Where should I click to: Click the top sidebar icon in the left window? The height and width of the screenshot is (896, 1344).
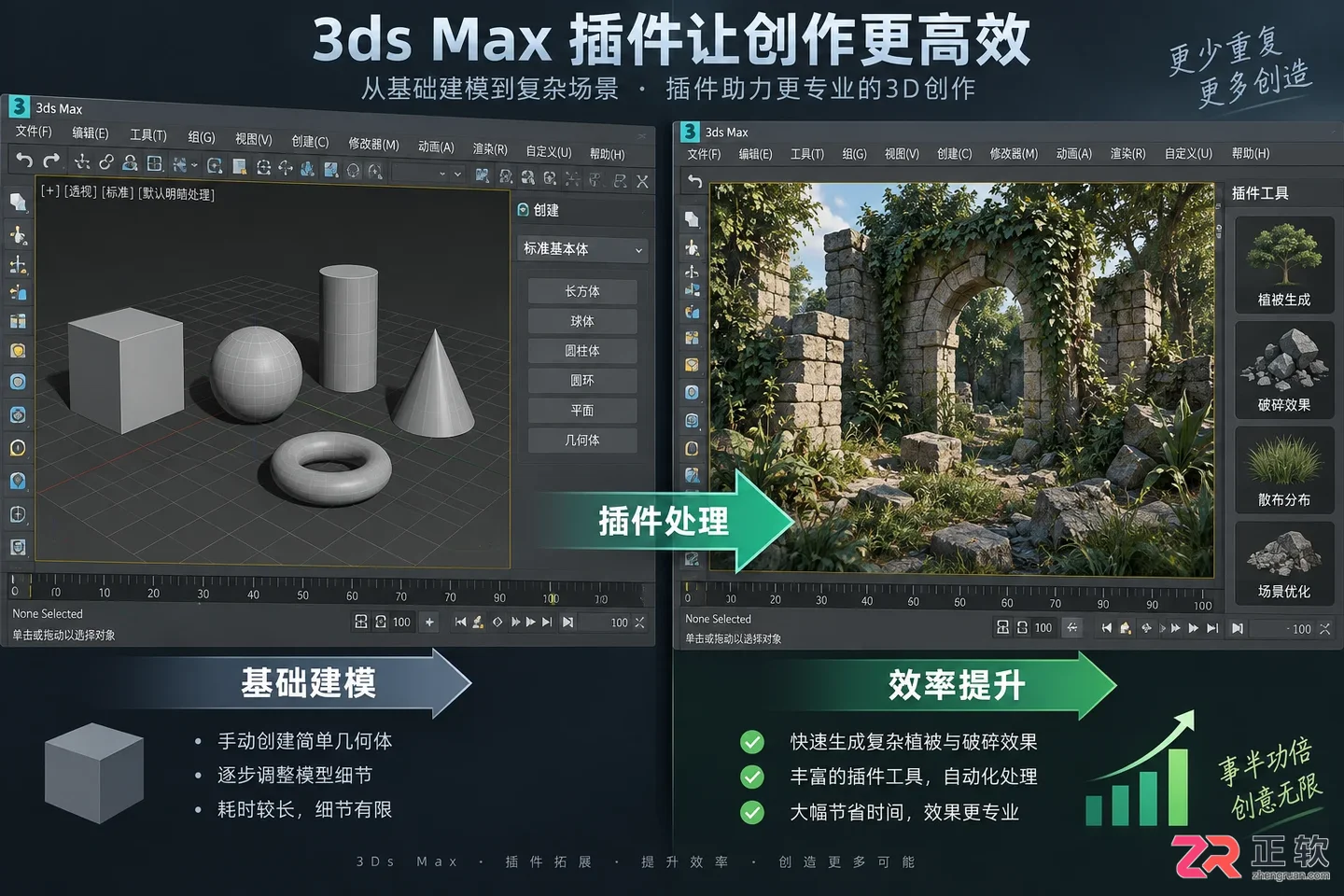(18, 202)
